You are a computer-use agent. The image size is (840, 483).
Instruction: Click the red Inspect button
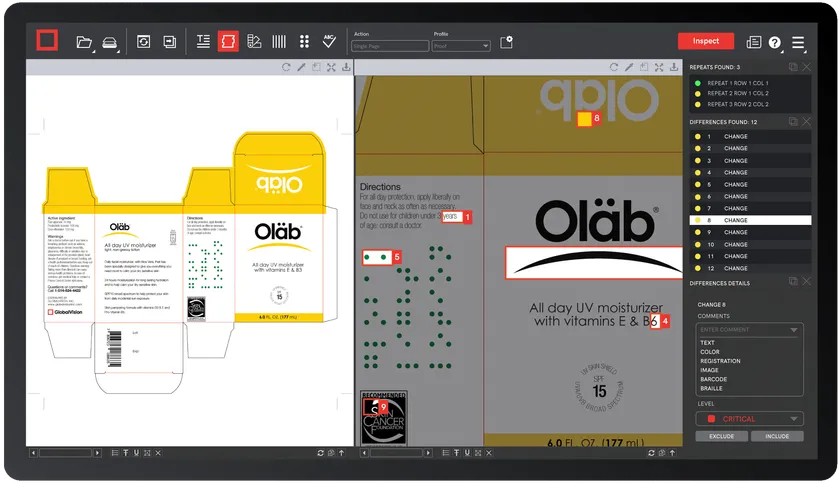coord(706,41)
